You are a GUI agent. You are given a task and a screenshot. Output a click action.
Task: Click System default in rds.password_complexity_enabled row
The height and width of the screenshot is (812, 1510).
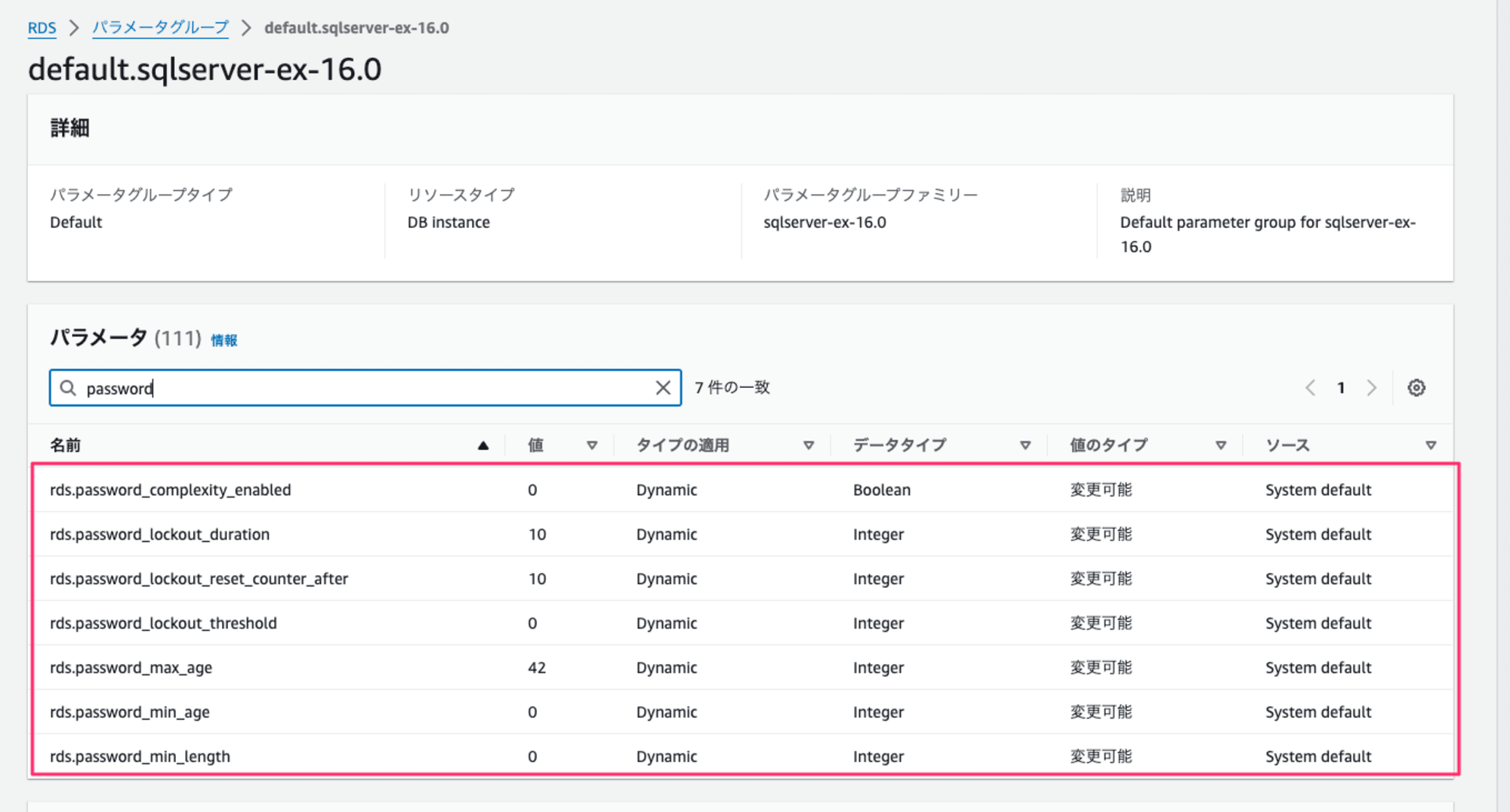click(1318, 490)
